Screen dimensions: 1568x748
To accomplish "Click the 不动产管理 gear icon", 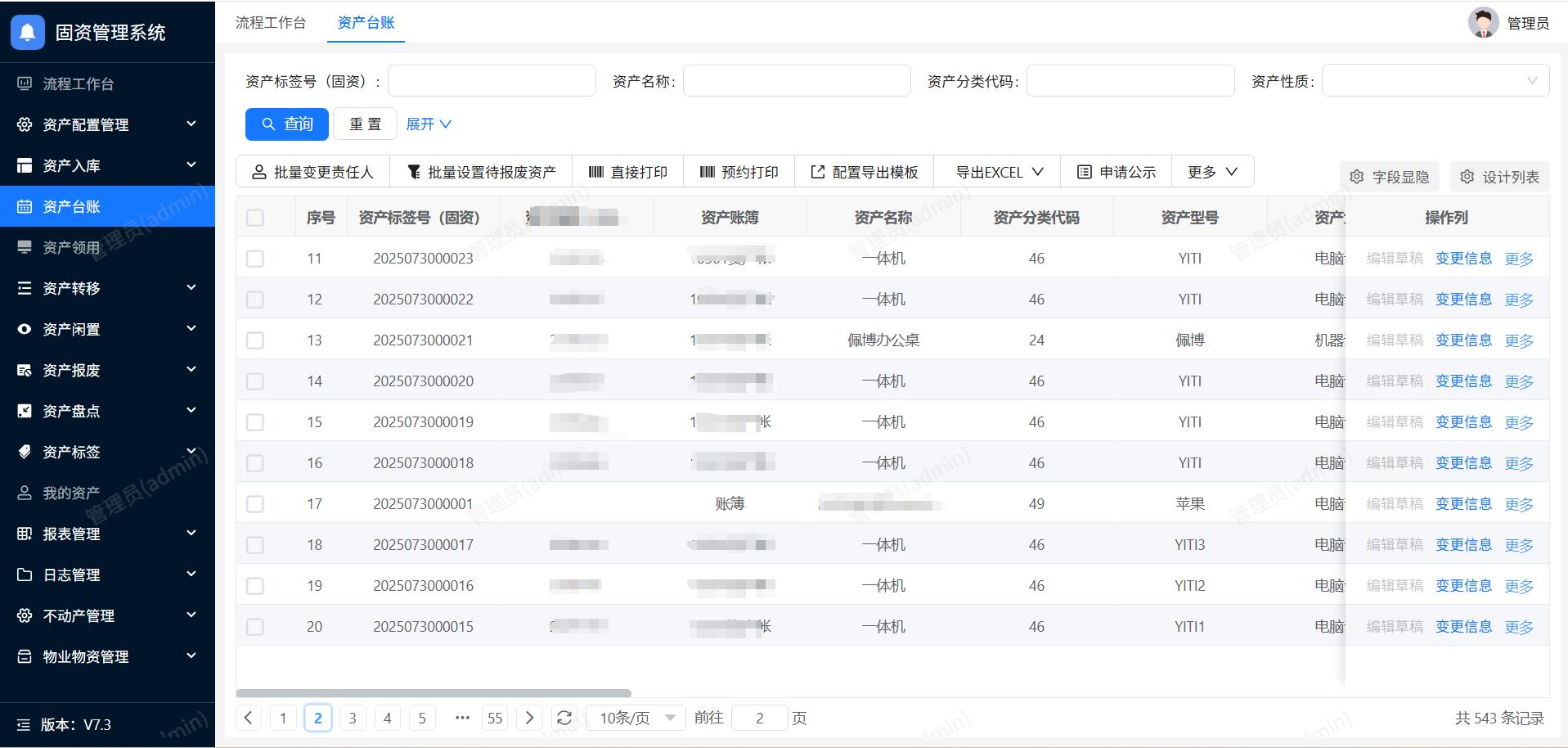I will tap(25, 615).
